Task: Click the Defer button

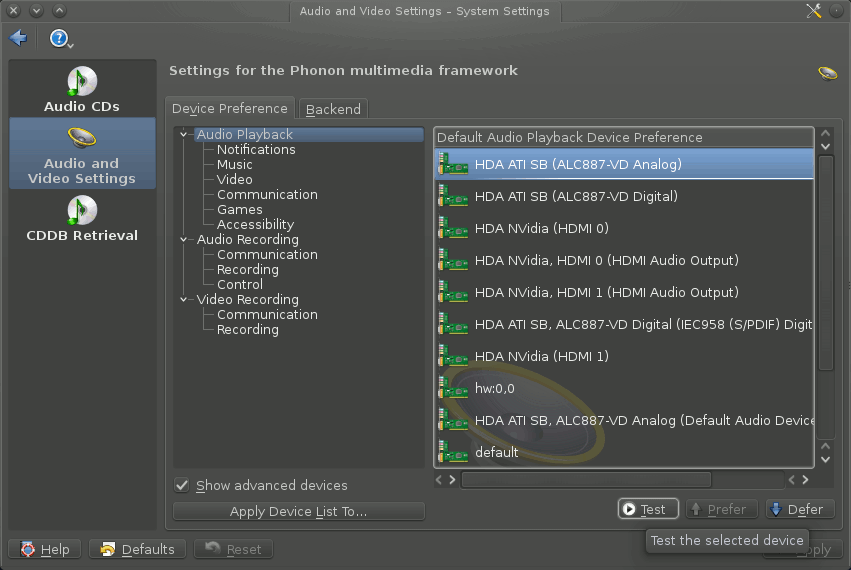Action: click(795, 509)
